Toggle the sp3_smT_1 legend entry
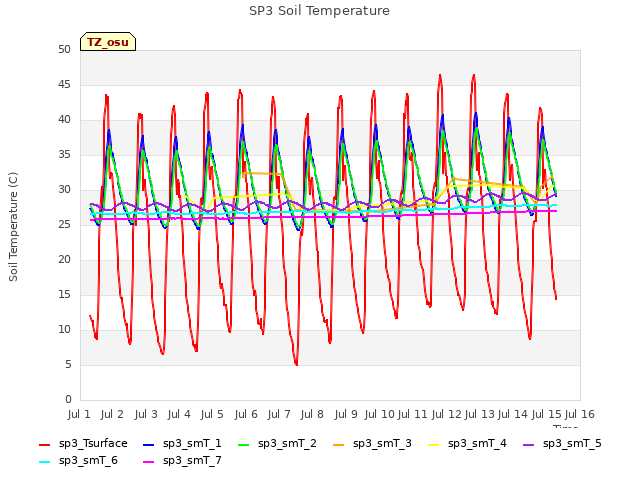 click(x=182, y=444)
